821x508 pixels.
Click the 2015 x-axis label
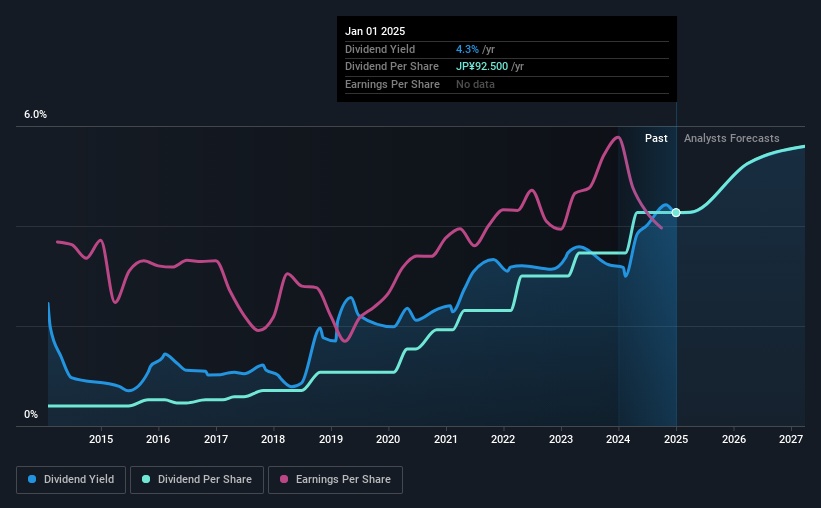point(101,439)
